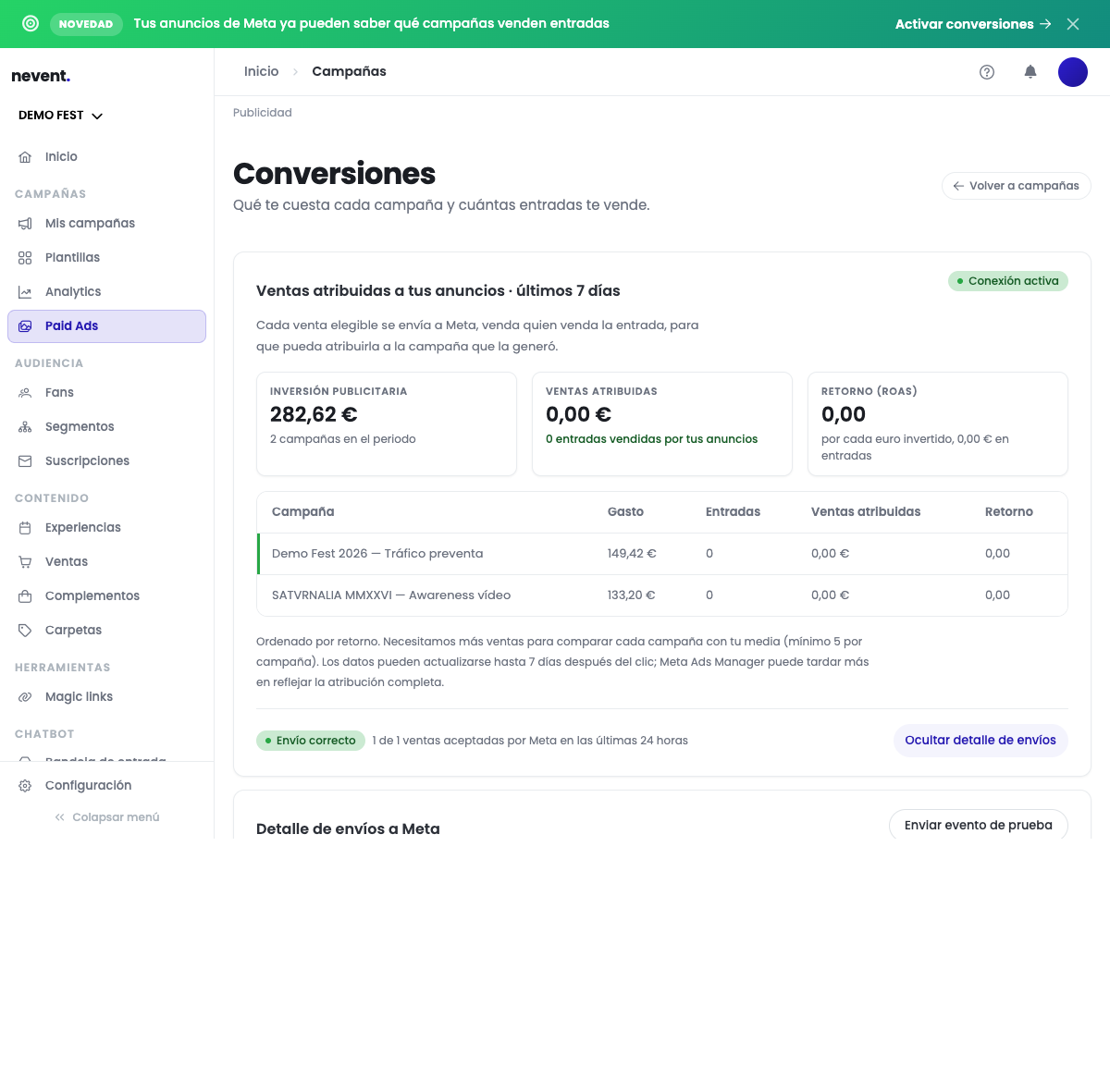The width and height of the screenshot is (1110, 1092).
Task: Open Complementos menu item
Action: tap(106, 596)
